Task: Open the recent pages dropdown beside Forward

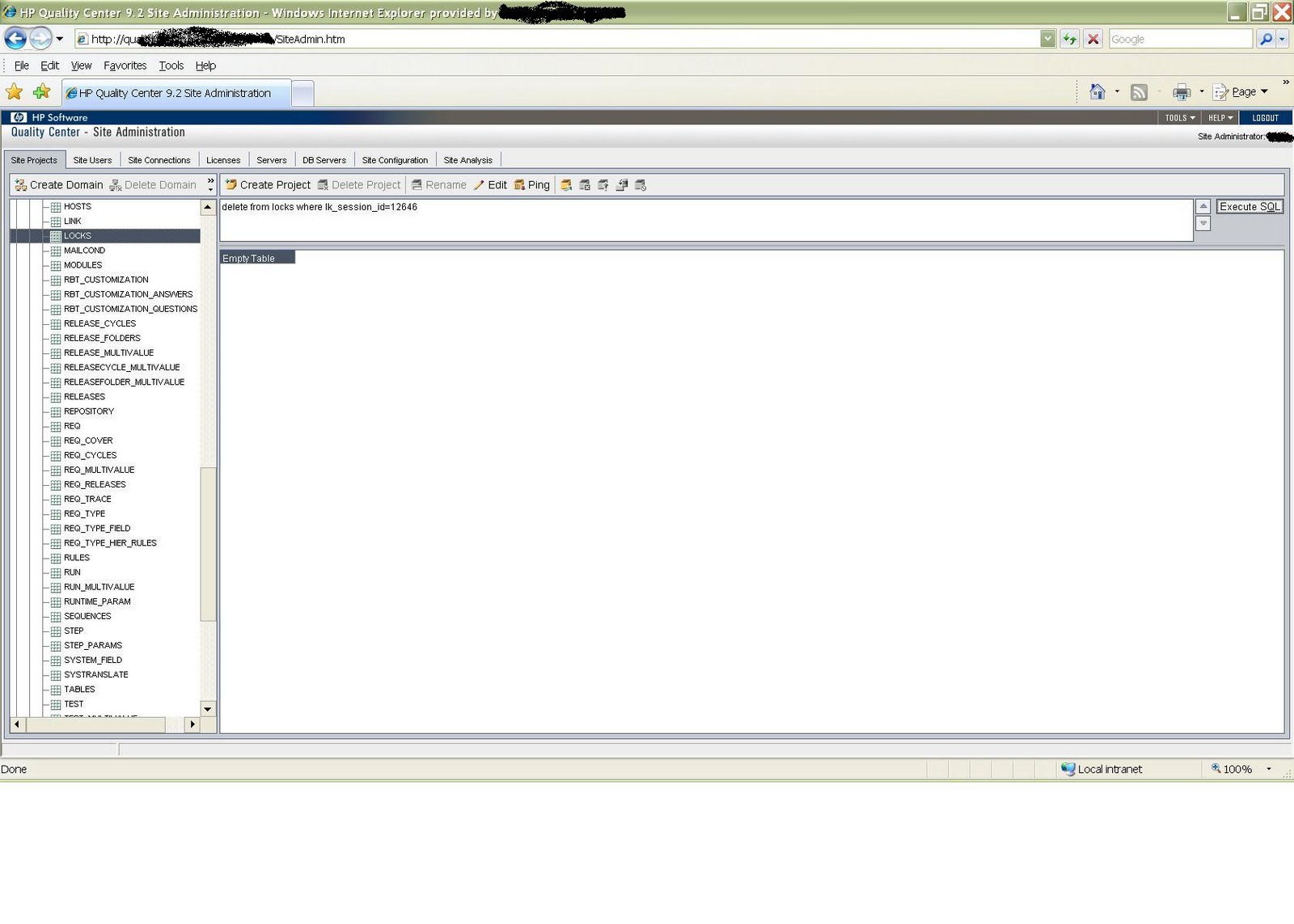Action: click(60, 39)
